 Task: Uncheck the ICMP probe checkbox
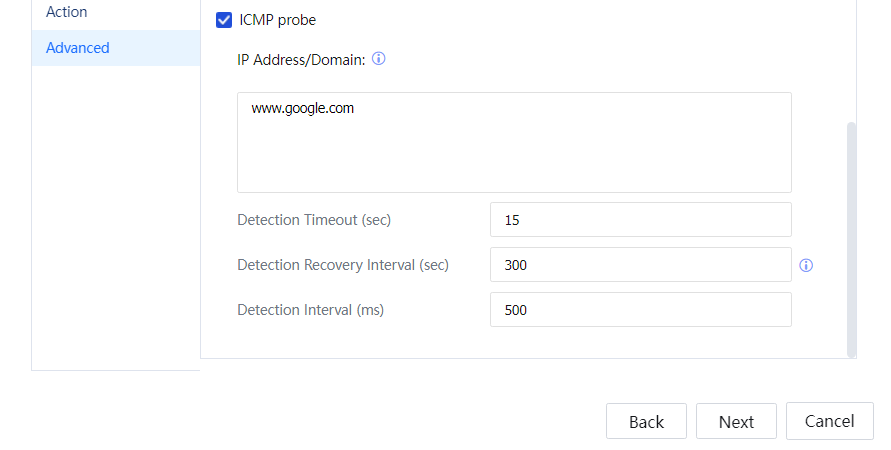click(224, 19)
